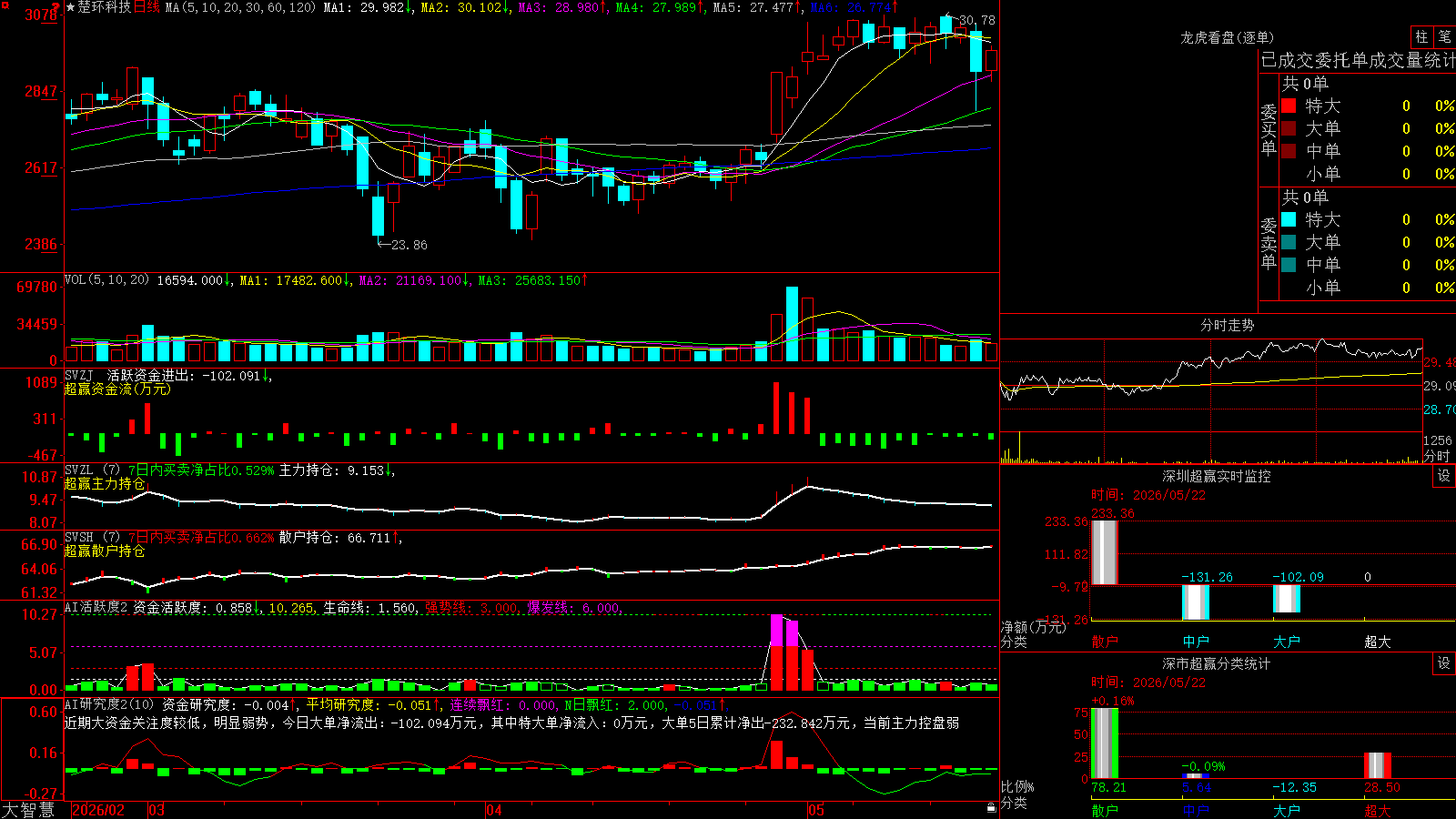Click the 69780 volume axis label

tap(37, 287)
